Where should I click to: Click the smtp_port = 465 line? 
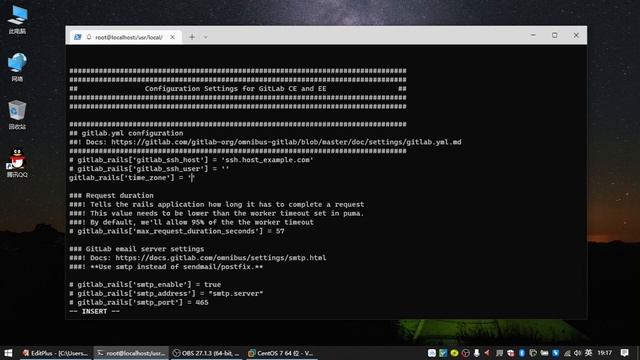(139, 302)
